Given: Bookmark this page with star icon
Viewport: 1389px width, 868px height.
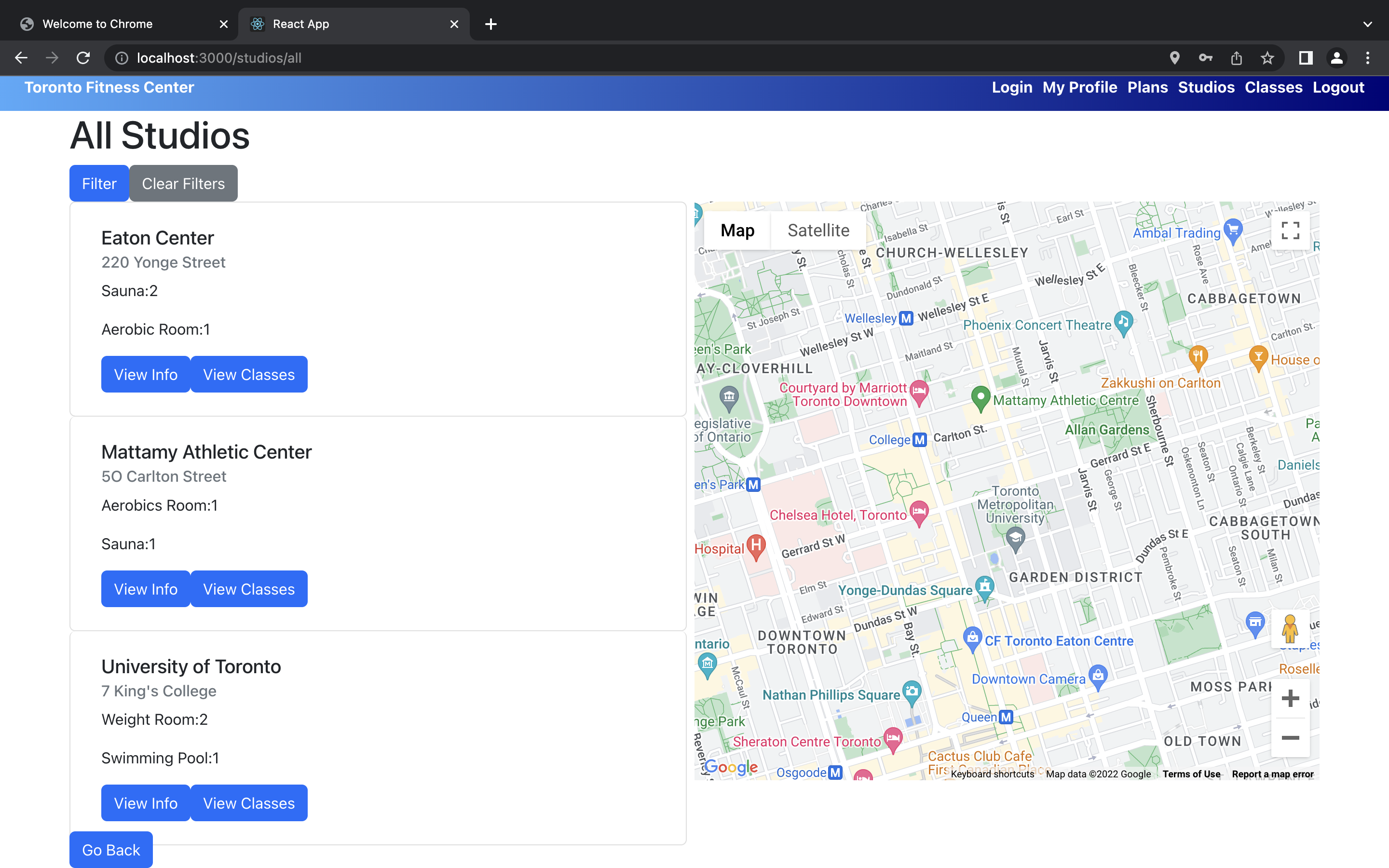Looking at the screenshot, I should tap(1267, 58).
